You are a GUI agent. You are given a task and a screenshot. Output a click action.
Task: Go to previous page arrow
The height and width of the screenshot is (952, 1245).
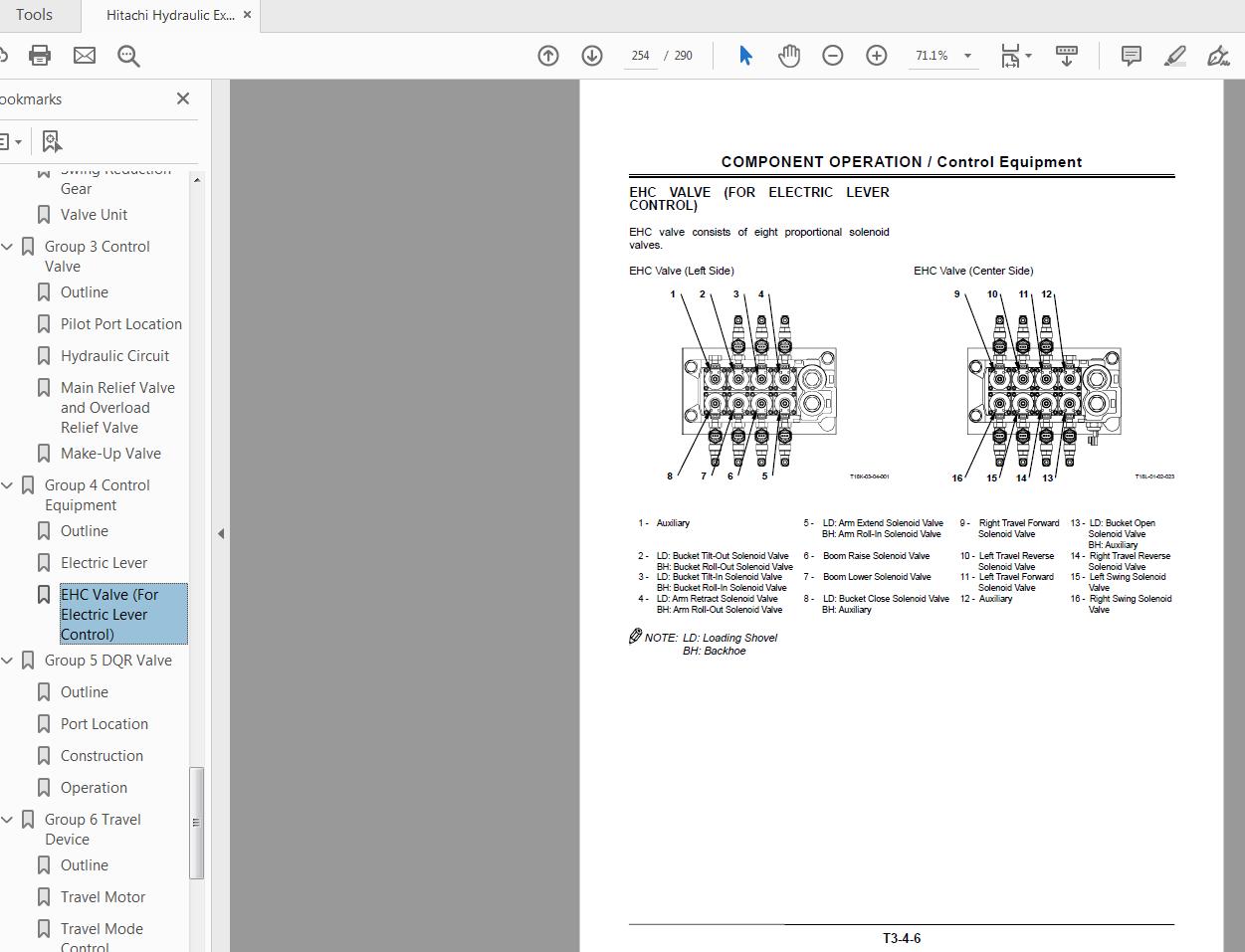pos(548,56)
